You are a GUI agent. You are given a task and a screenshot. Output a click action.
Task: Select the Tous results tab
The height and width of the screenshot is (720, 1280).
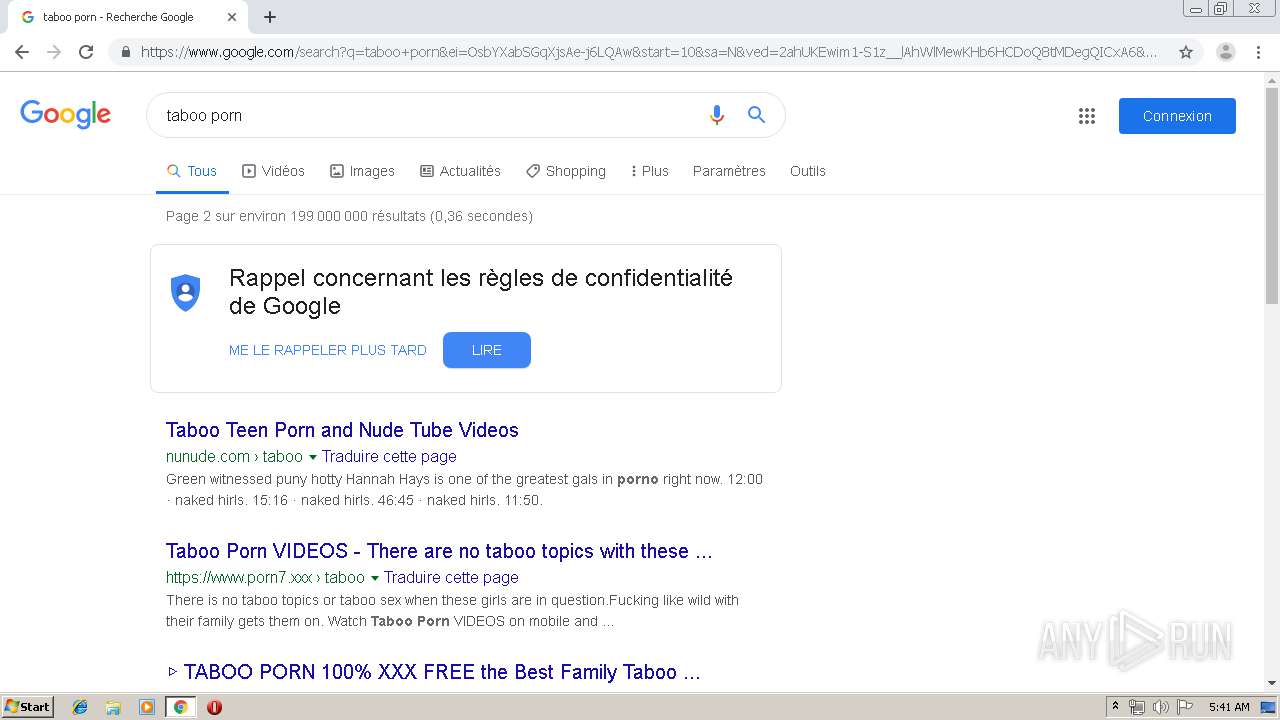coord(192,171)
